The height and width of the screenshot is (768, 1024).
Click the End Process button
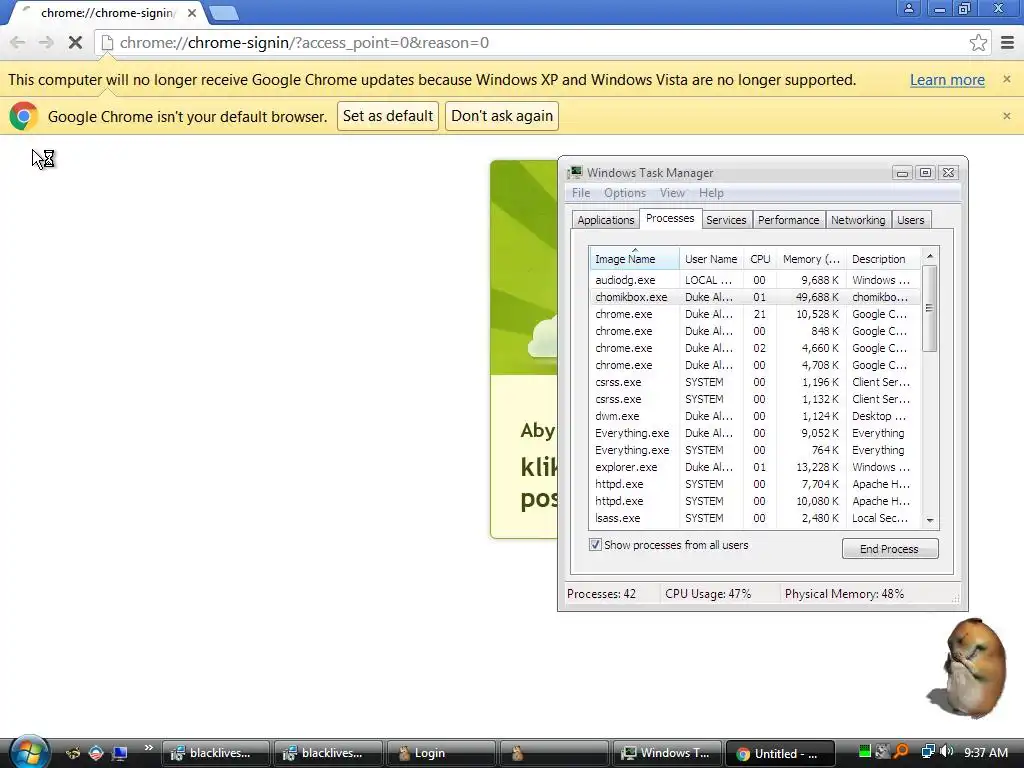pos(889,549)
